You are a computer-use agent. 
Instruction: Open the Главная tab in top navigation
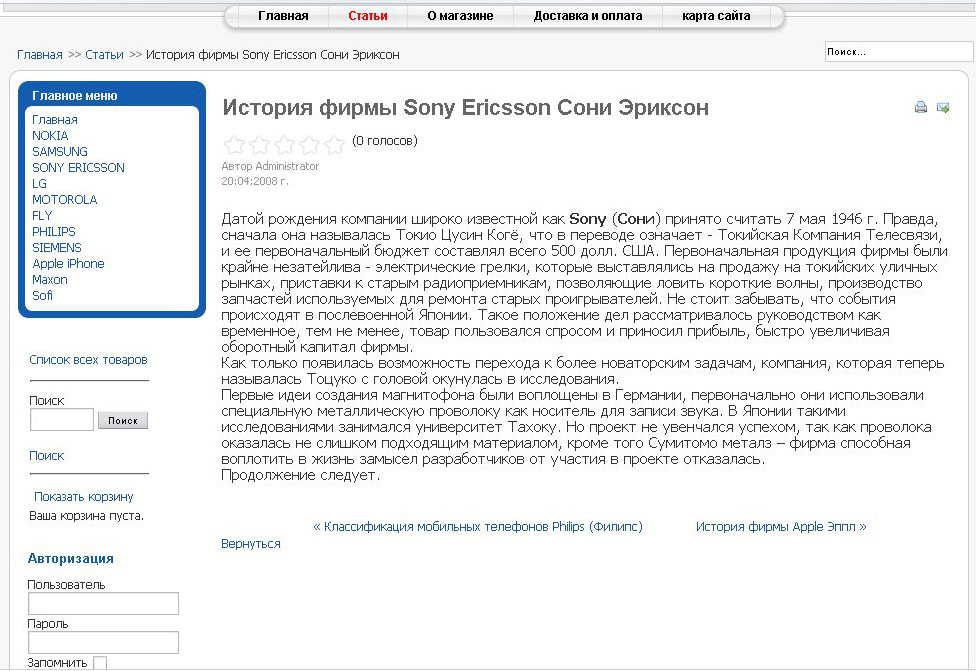[283, 16]
